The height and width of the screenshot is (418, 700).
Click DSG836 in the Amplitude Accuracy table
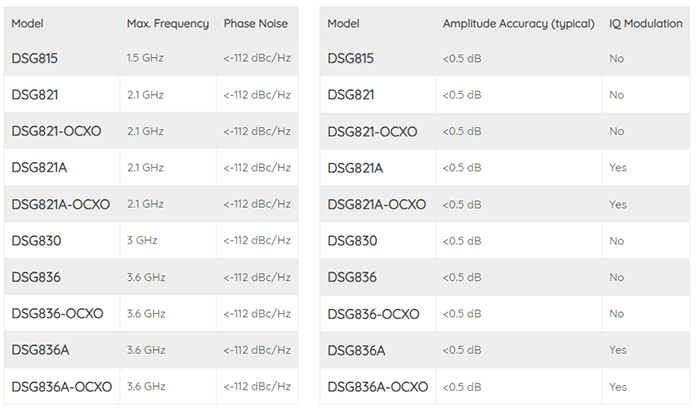(352, 277)
